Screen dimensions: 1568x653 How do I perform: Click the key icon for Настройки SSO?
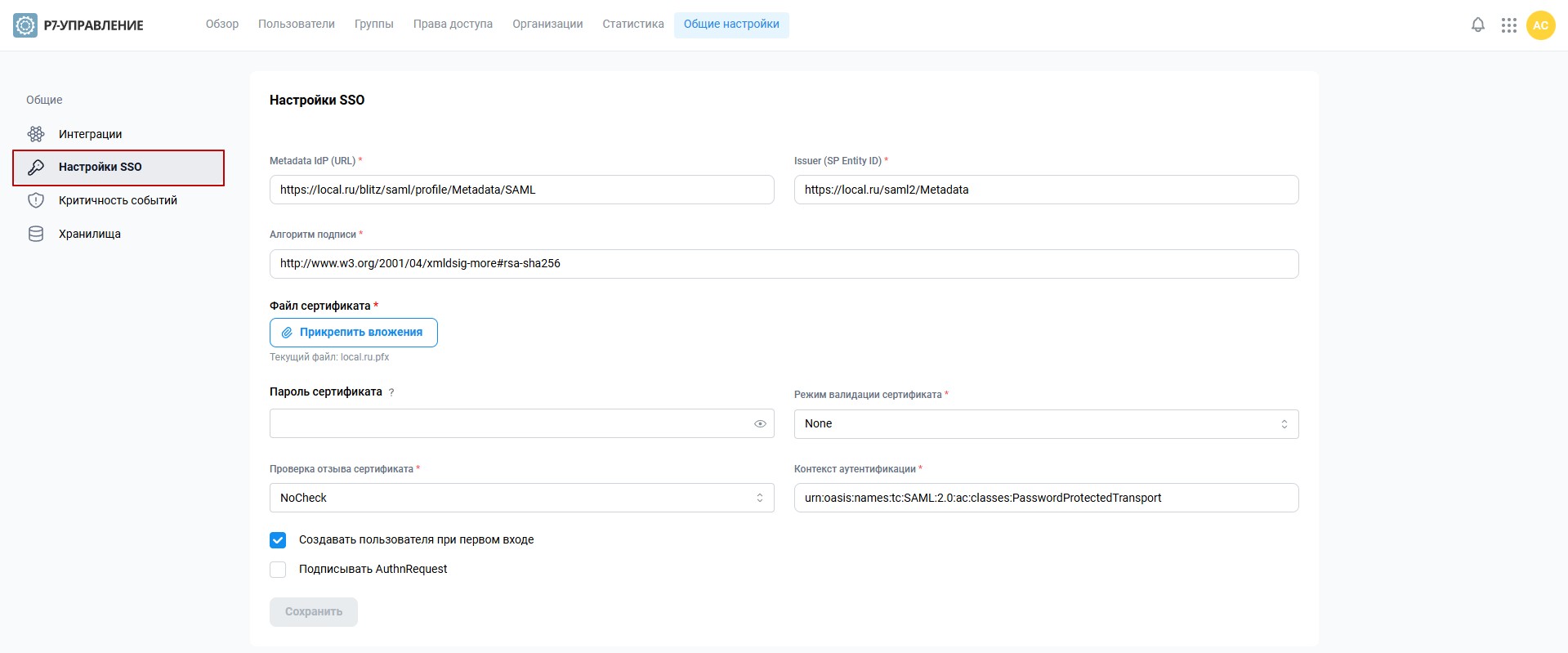pyautogui.click(x=36, y=168)
